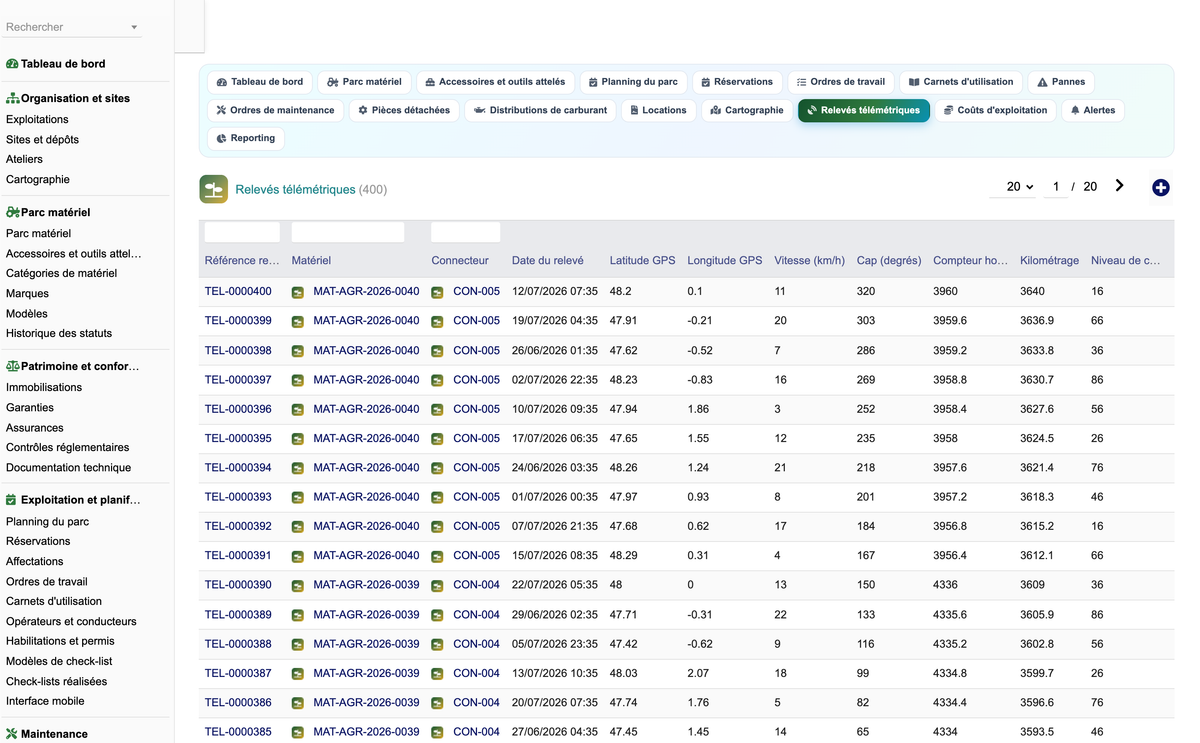
Task: Open the Reporting tab
Action: pyautogui.click(x=246, y=138)
